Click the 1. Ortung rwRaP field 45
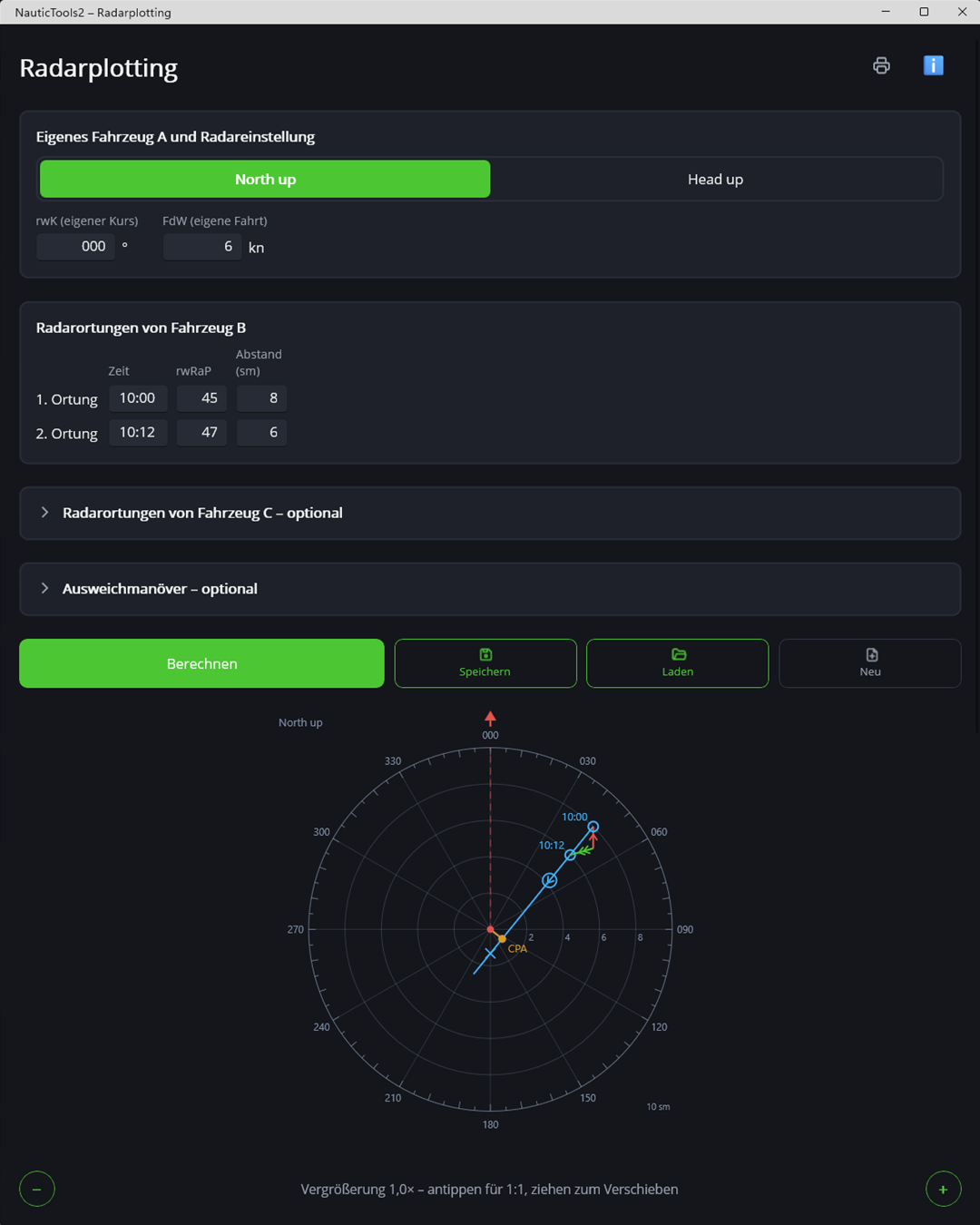 [x=201, y=397]
